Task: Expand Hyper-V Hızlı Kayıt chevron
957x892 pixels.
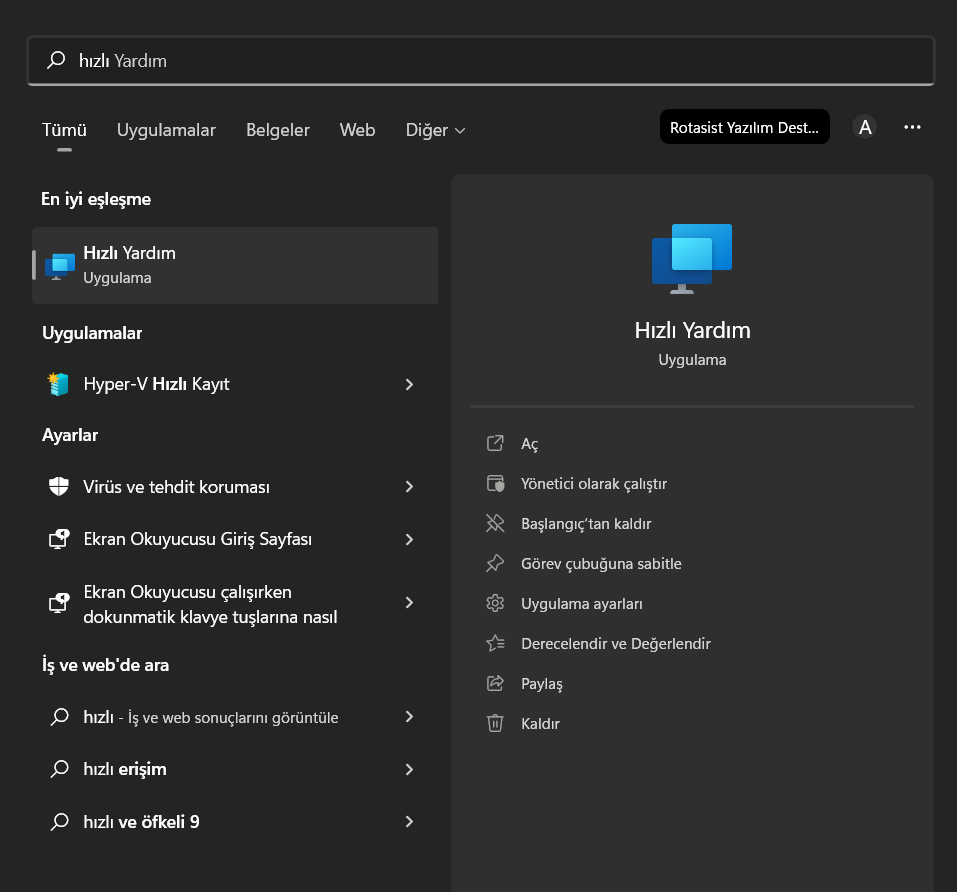Action: coord(410,384)
